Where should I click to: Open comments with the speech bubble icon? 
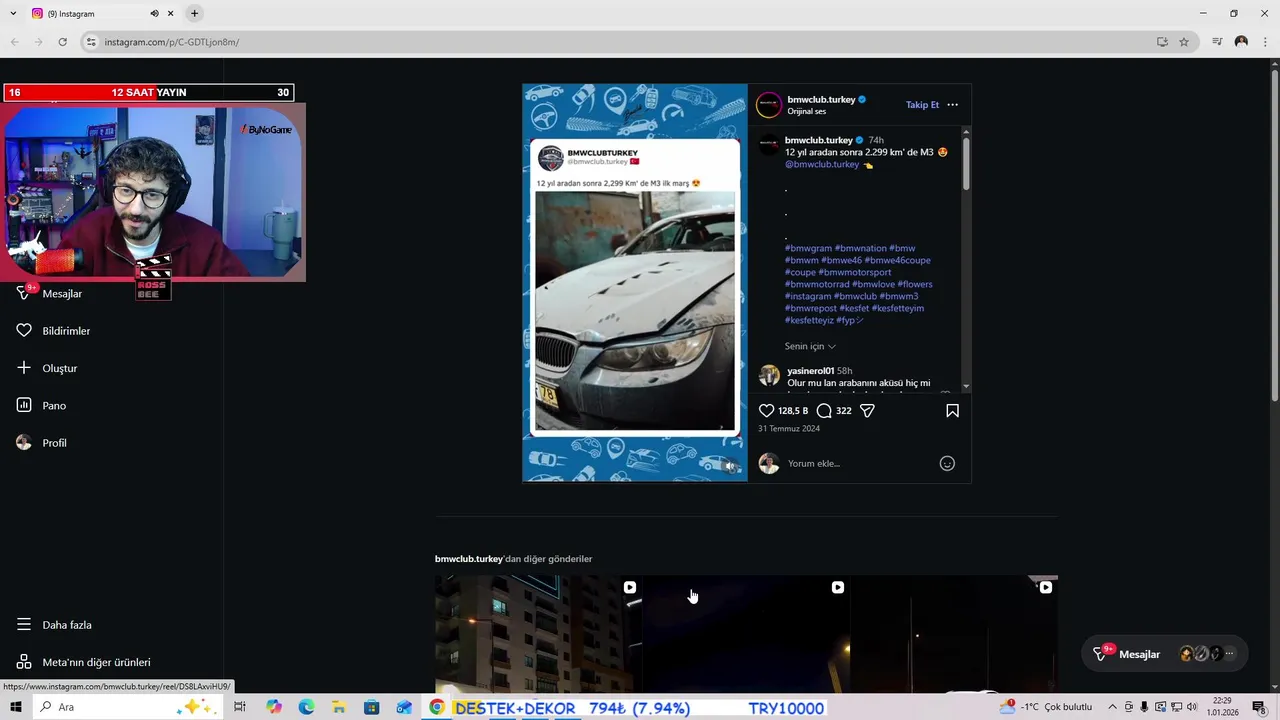pyautogui.click(x=824, y=411)
